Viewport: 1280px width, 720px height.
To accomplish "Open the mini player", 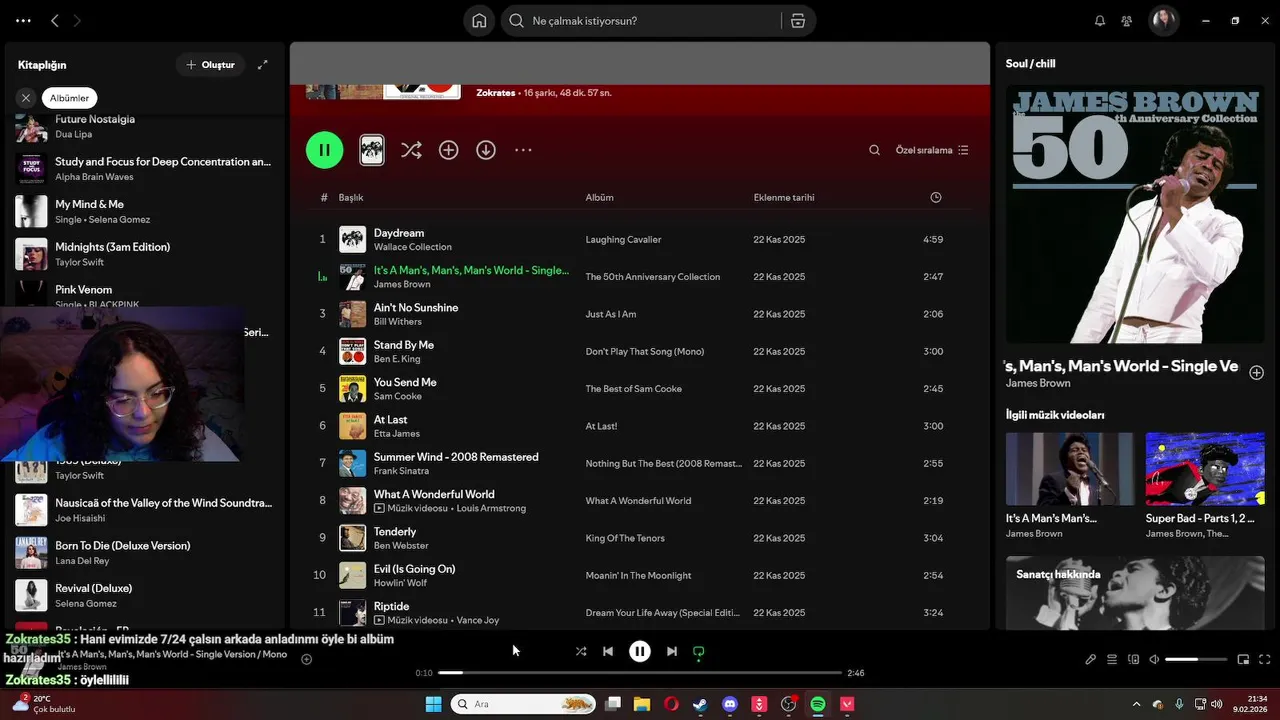I will tap(1243, 659).
